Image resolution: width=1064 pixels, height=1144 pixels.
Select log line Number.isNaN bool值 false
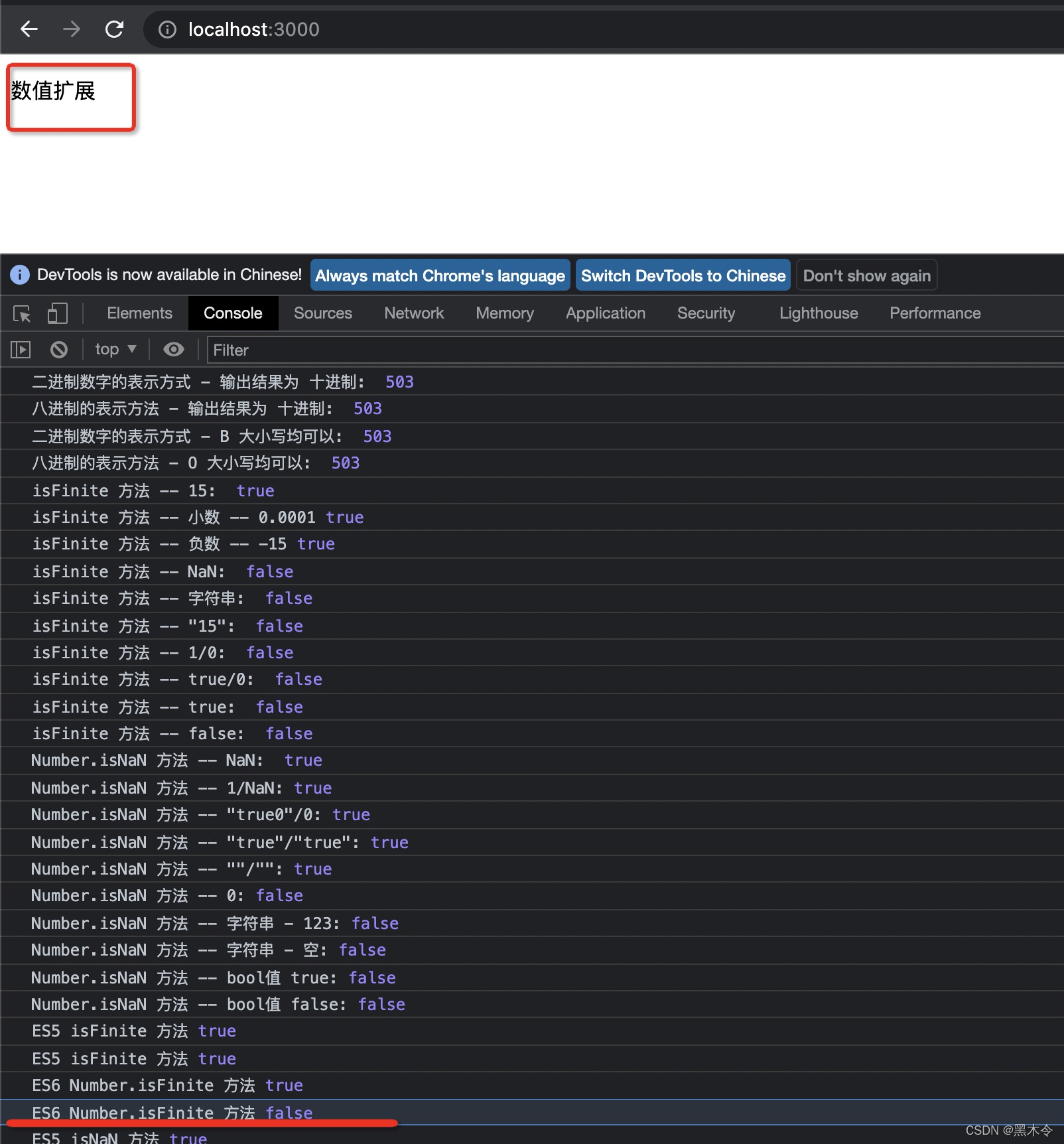click(532, 1005)
